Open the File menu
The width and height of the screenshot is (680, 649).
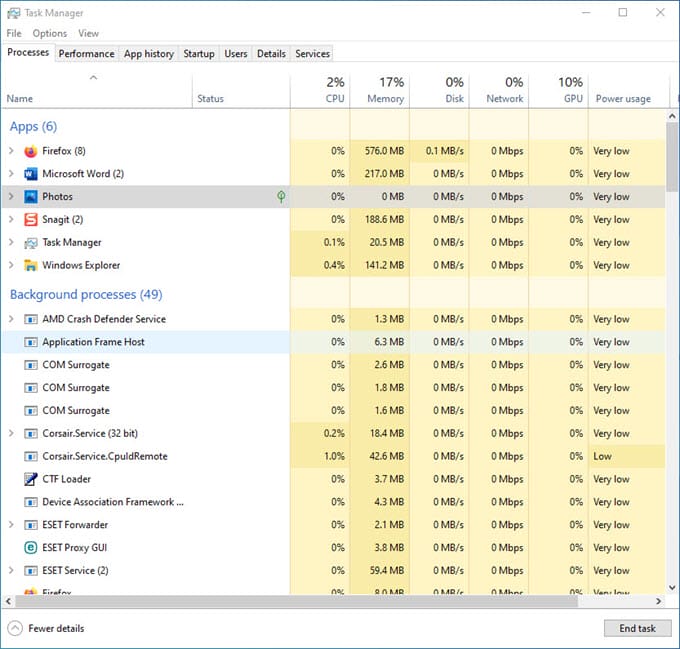14,33
